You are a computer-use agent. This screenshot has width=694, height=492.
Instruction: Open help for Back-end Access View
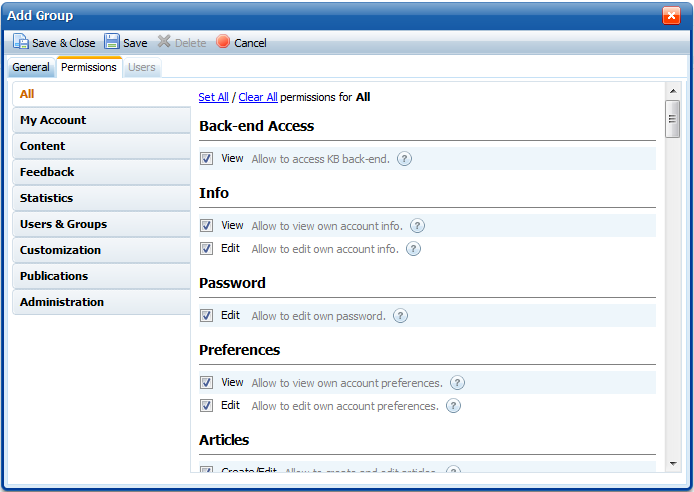pos(404,158)
